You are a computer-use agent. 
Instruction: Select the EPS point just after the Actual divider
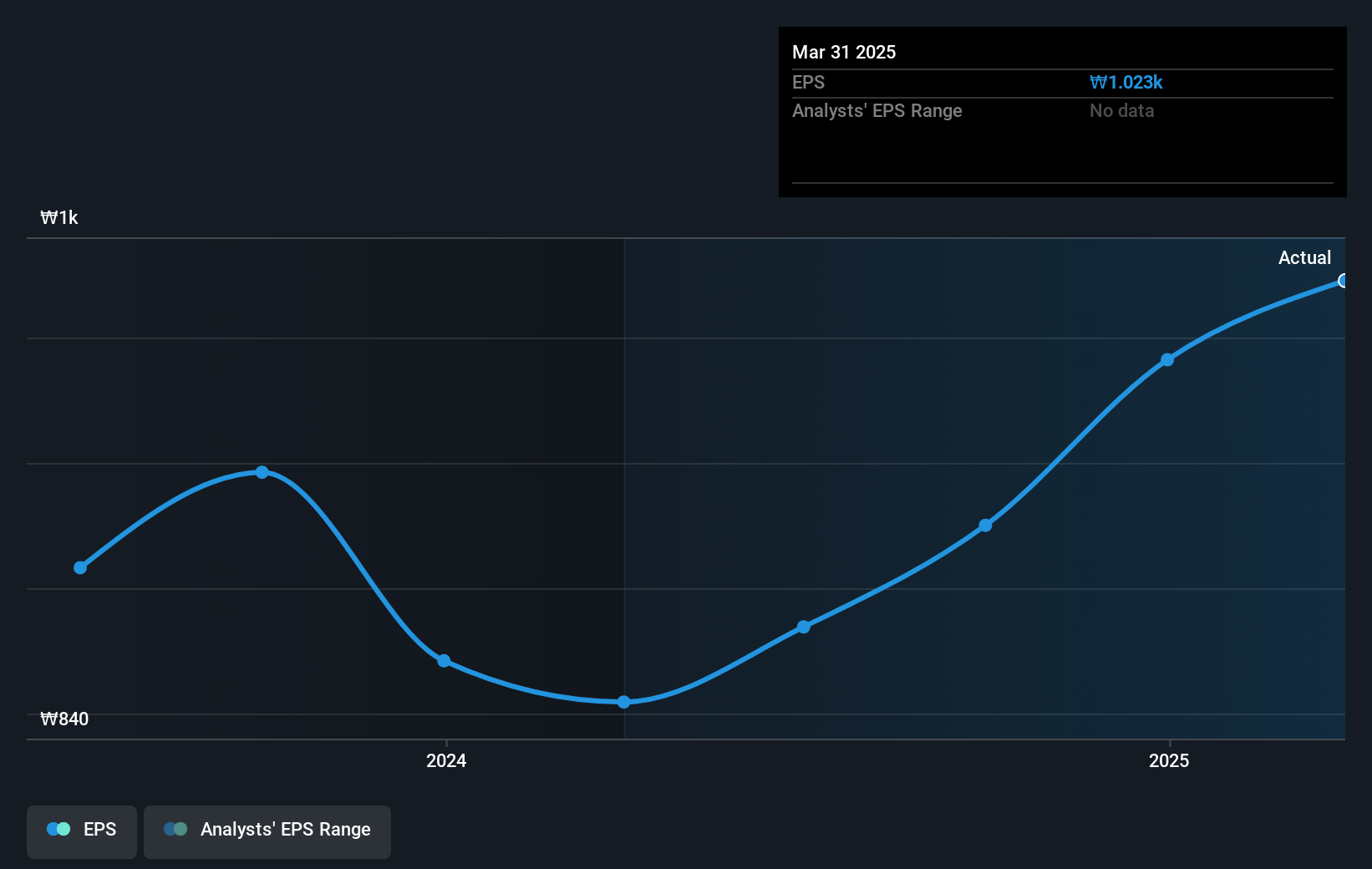point(803,627)
